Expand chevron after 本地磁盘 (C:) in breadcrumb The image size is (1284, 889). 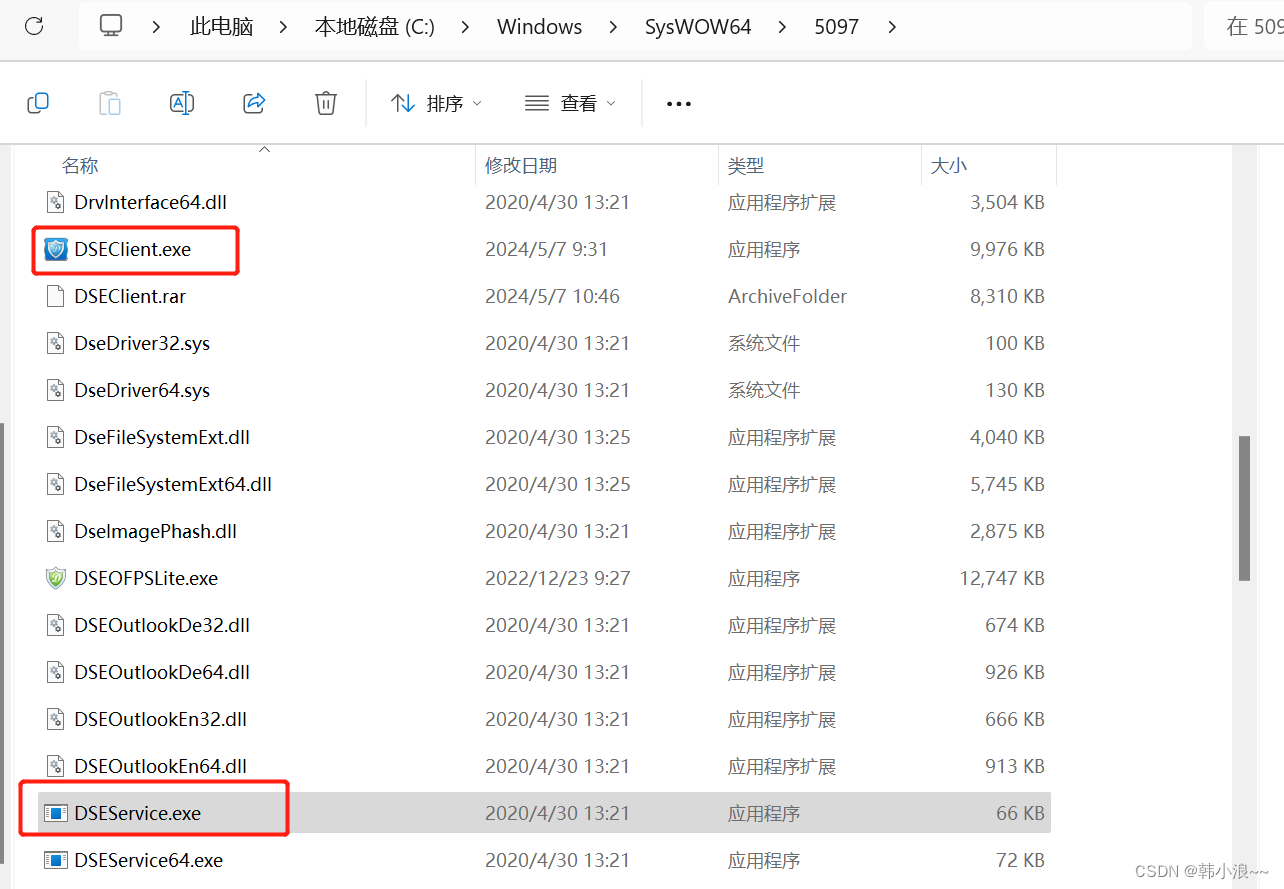[x=466, y=27]
